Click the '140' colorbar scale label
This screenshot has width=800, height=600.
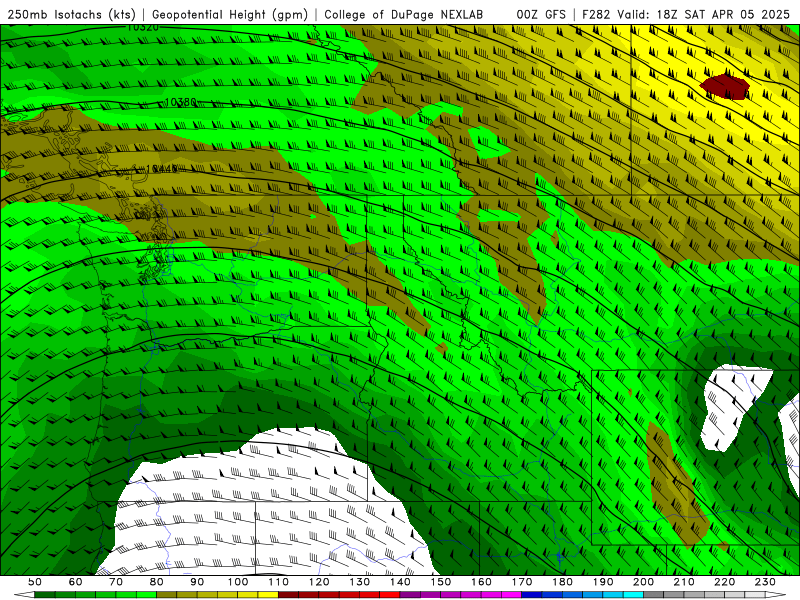[x=400, y=582]
